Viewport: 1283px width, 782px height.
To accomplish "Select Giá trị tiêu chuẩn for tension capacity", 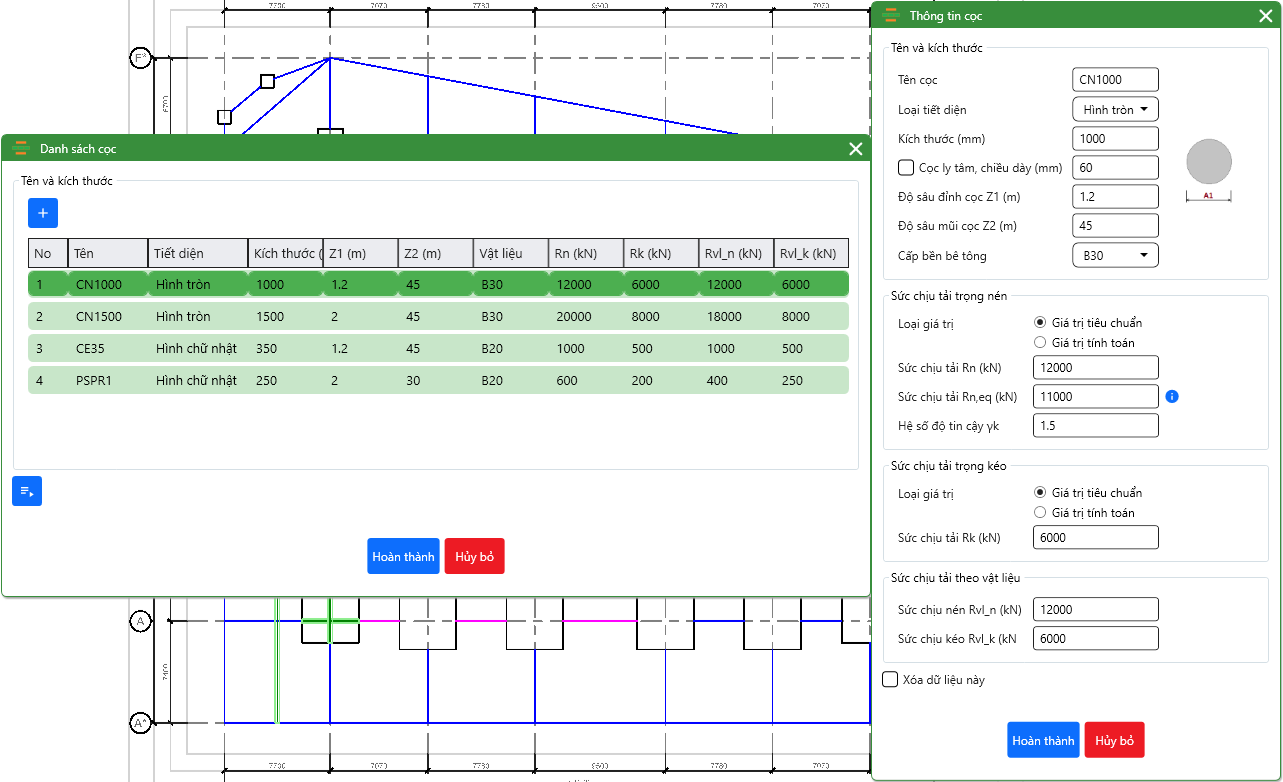I will pos(1040,493).
